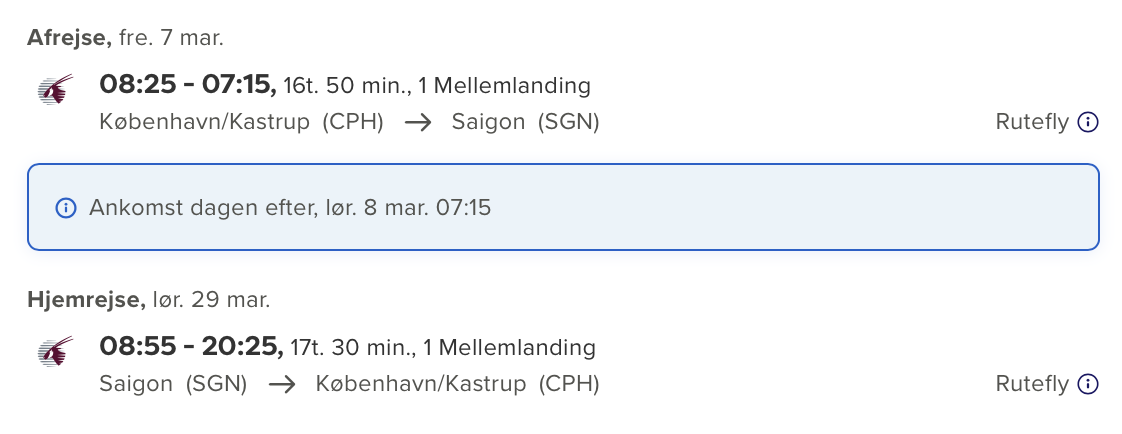Click Saigon (SGN) as return origin
The image size is (1122, 434).
point(173,385)
